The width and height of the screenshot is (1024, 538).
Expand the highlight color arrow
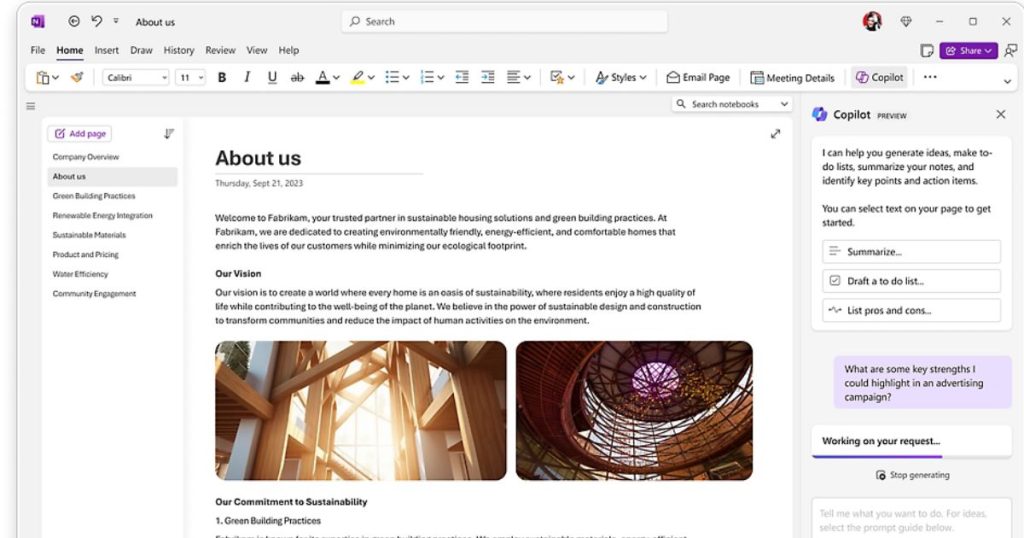pos(372,78)
